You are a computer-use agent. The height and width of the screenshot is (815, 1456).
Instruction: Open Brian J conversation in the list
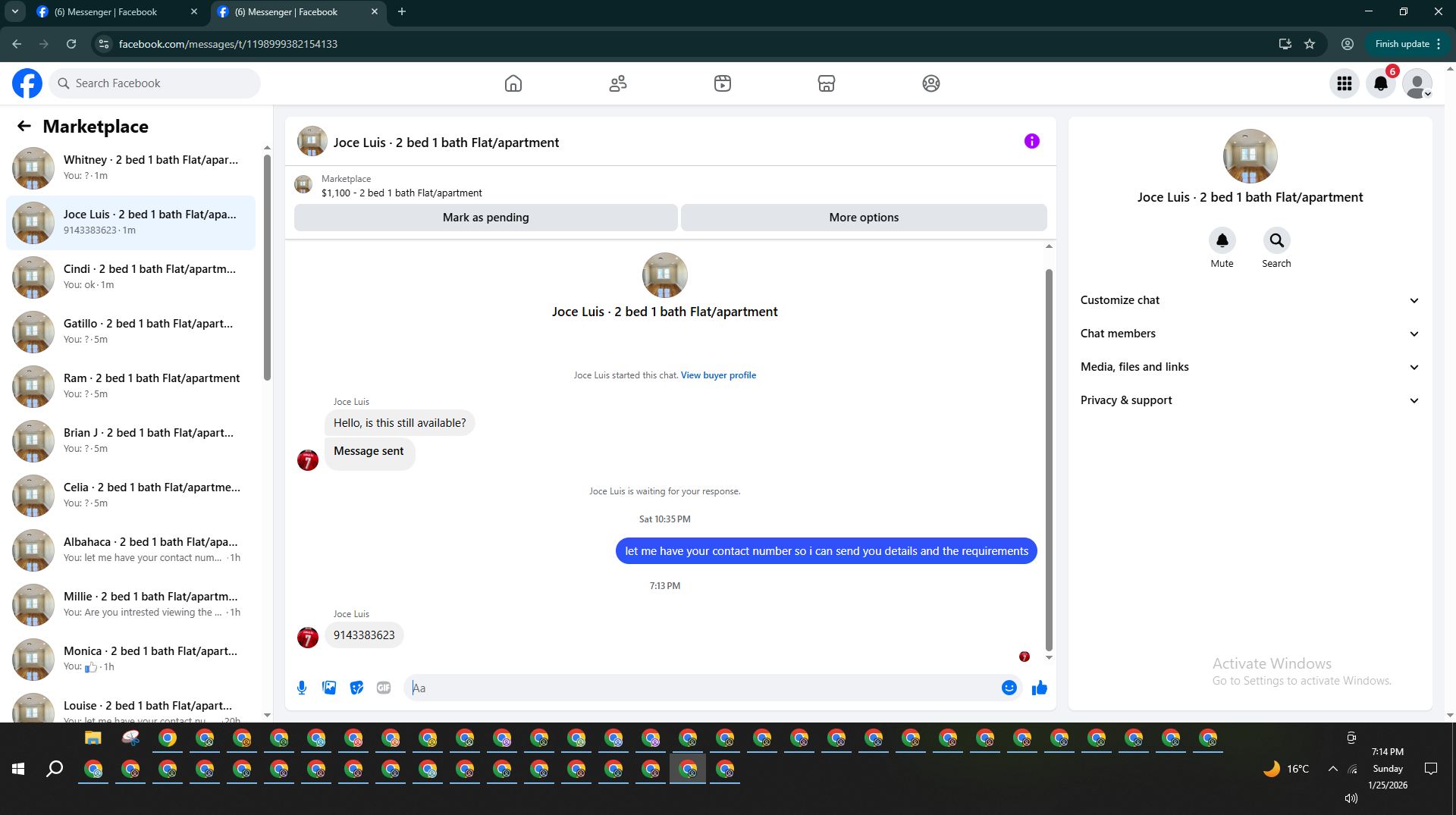tap(131, 441)
